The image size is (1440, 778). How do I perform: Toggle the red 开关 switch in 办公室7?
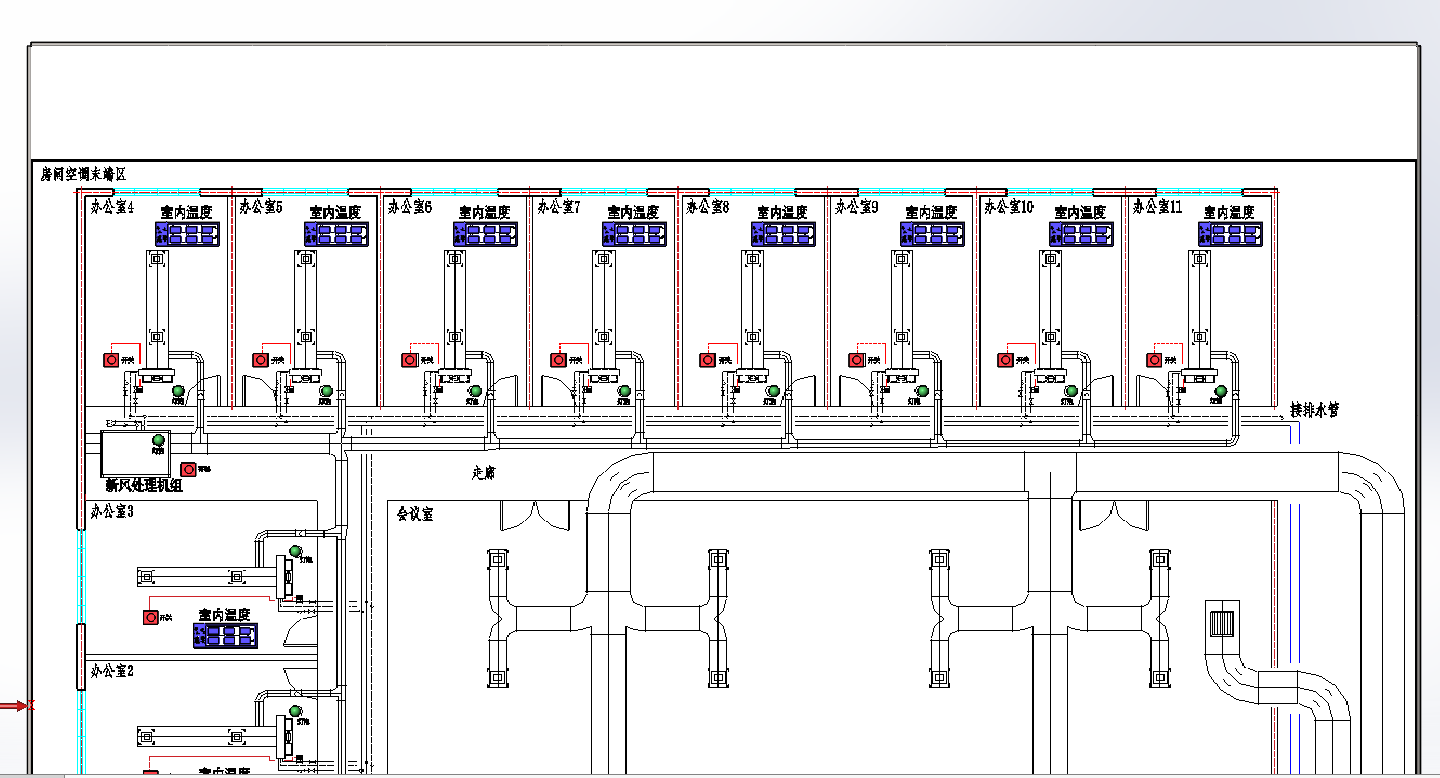pyautogui.click(x=558, y=359)
